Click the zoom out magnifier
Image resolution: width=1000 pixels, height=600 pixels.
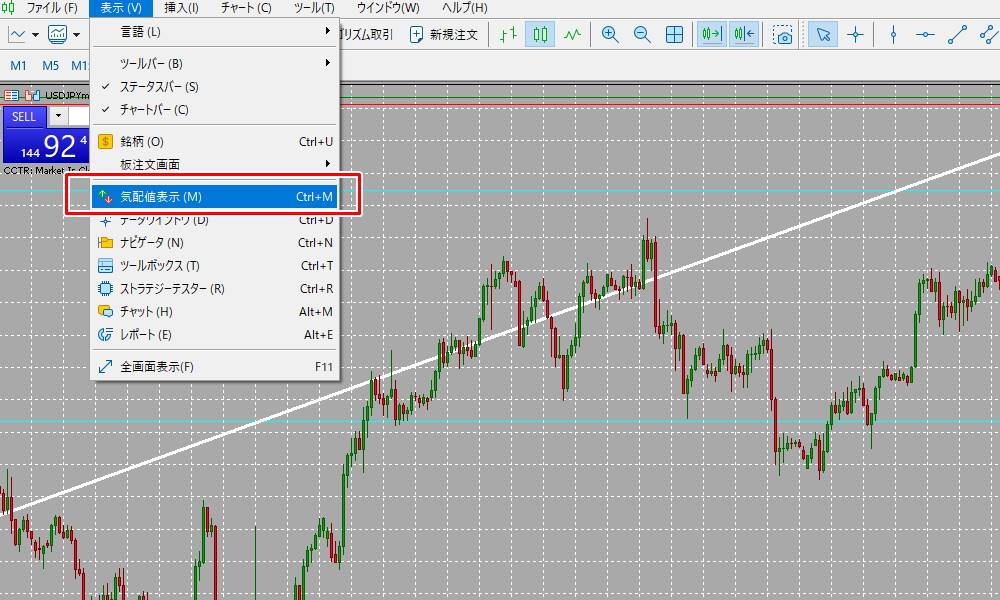coord(642,34)
